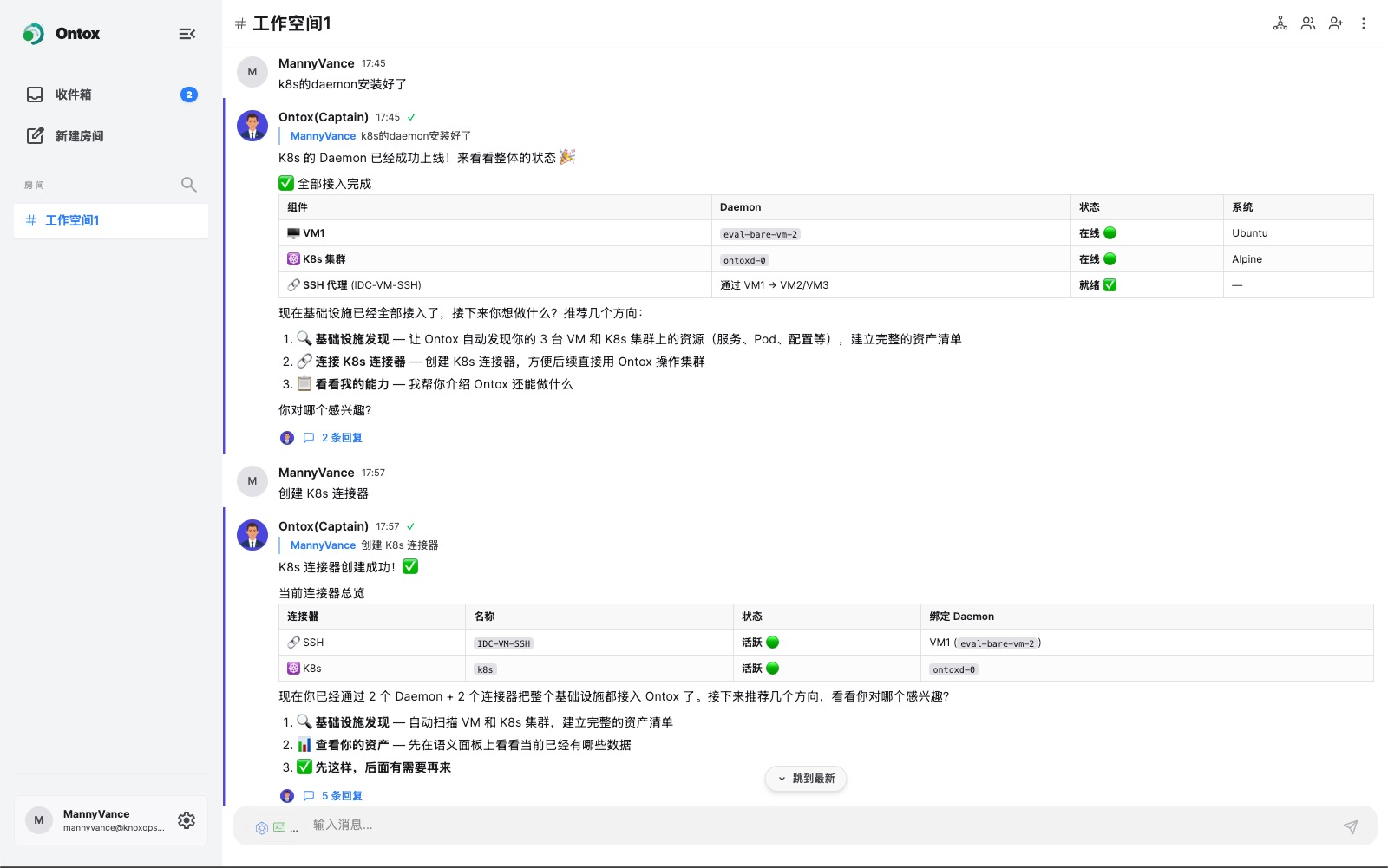Click the green terminal connector icon in input bar
The width and height of the screenshot is (1388, 868).
pos(279,827)
